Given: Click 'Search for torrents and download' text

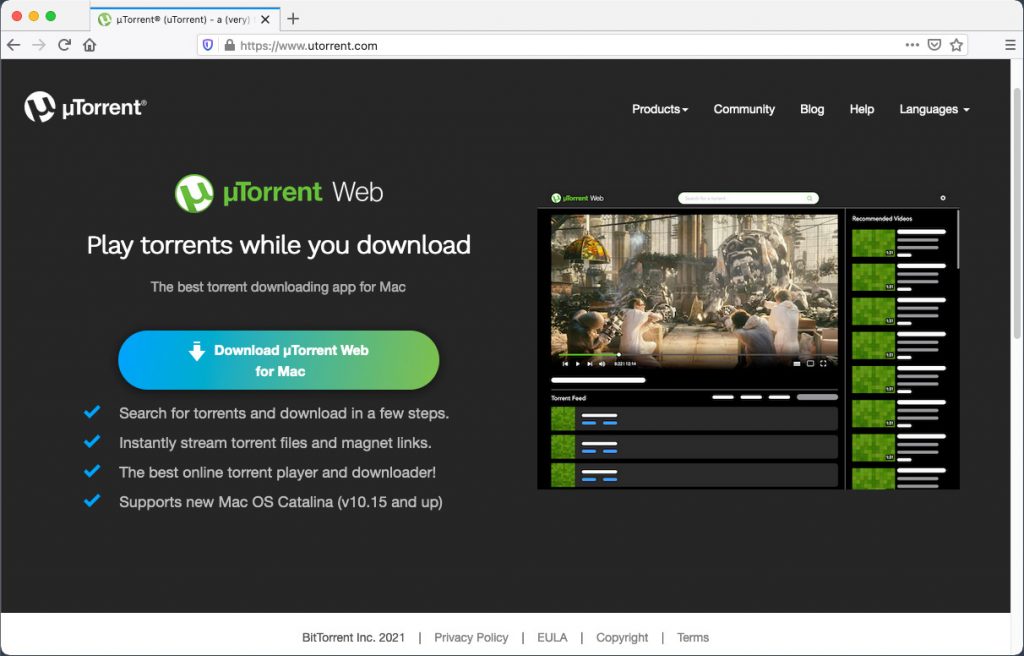Looking at the screenshot, I should 284,414.
